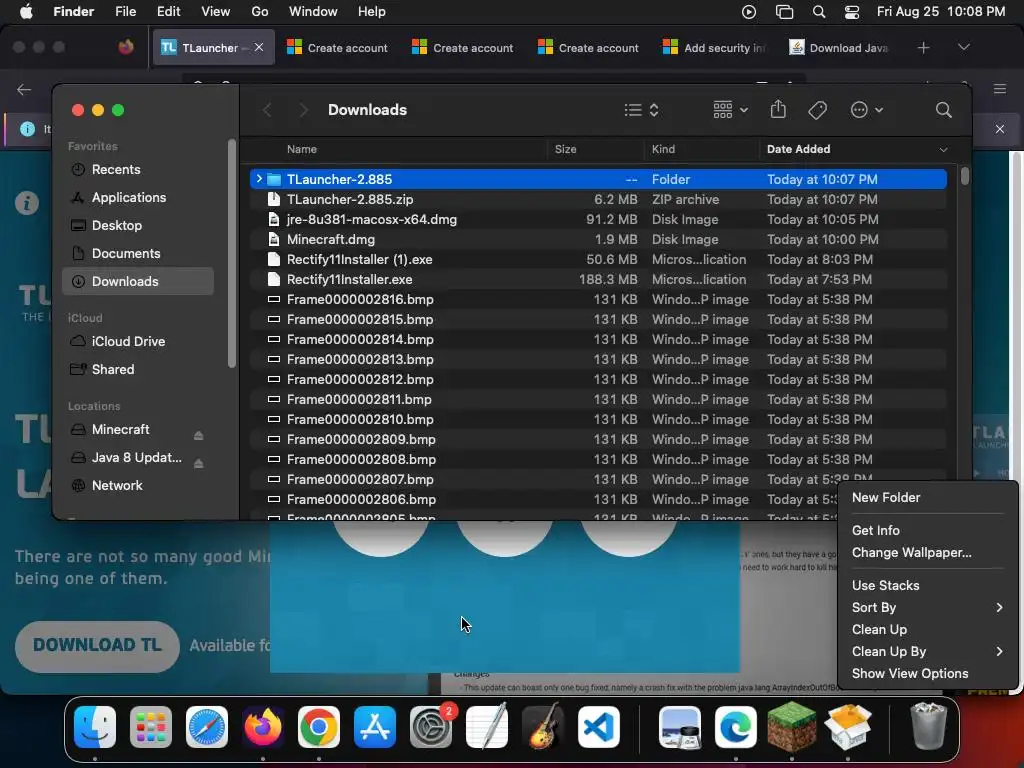Open Control Center in menu bar
Screen dimensions: 1024x768
pos(852,12)
